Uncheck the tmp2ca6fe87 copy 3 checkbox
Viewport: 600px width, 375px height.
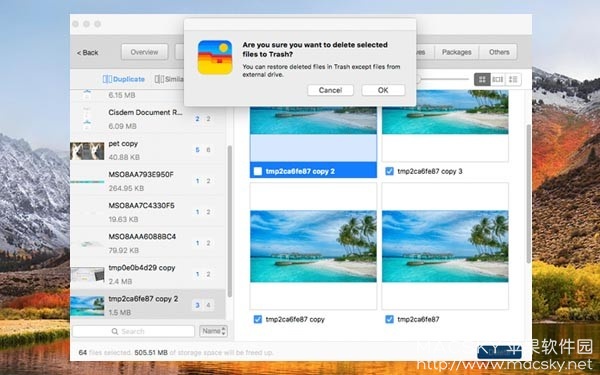[390, 171]
